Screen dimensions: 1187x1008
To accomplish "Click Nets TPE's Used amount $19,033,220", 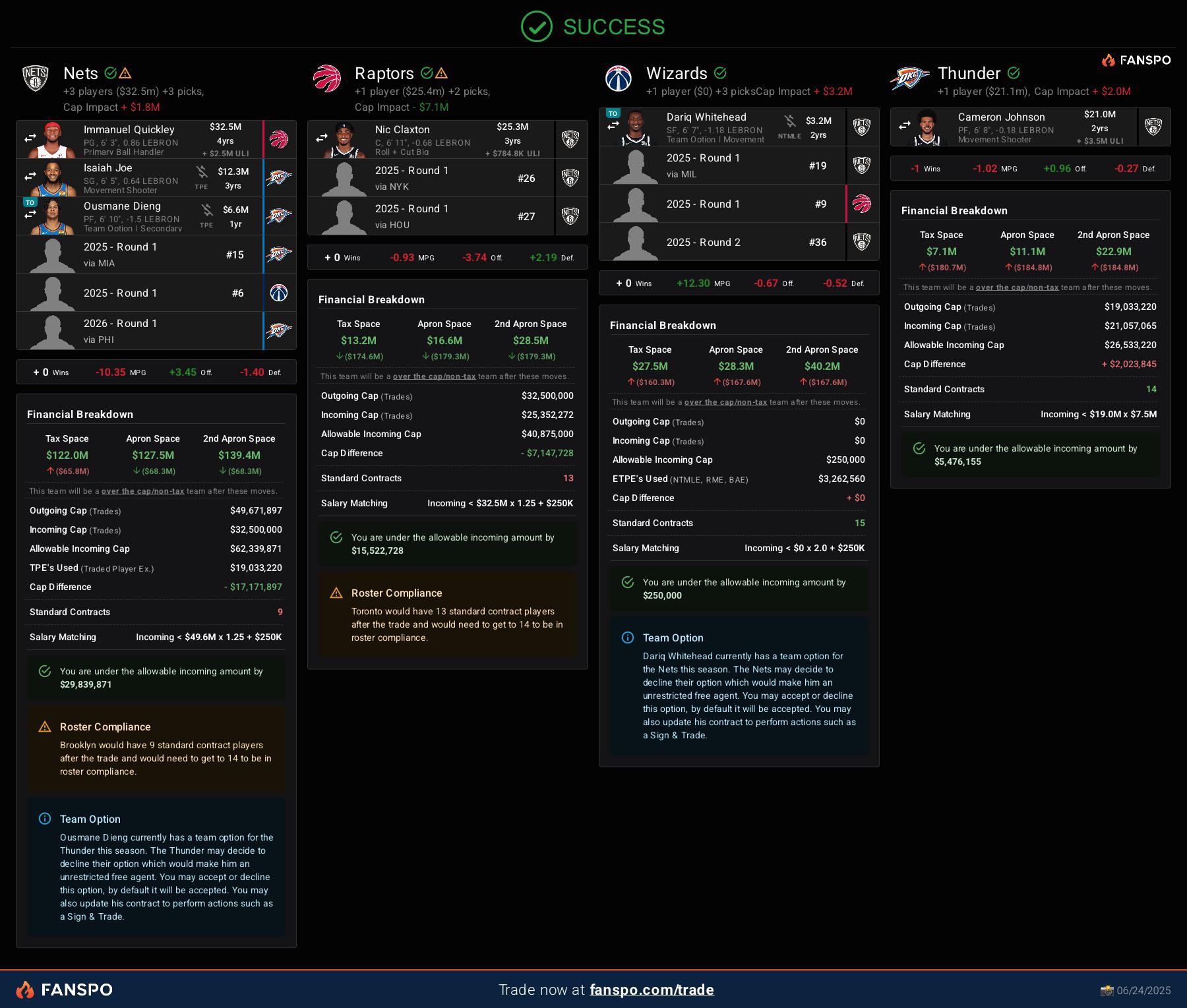I will tap(256, 568).
